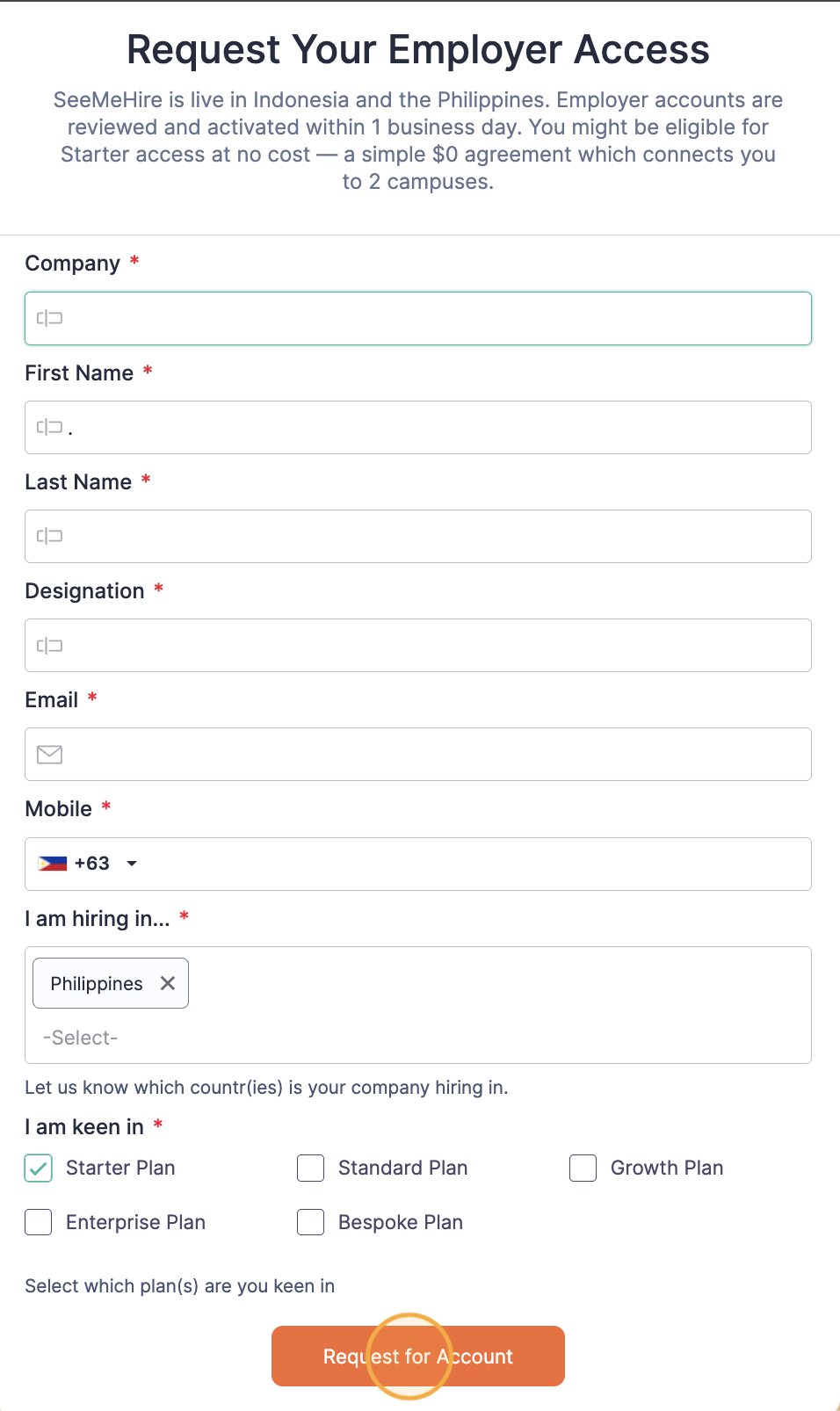Click the Mobile number input area

pyautogui.click(x=474, y=864)
